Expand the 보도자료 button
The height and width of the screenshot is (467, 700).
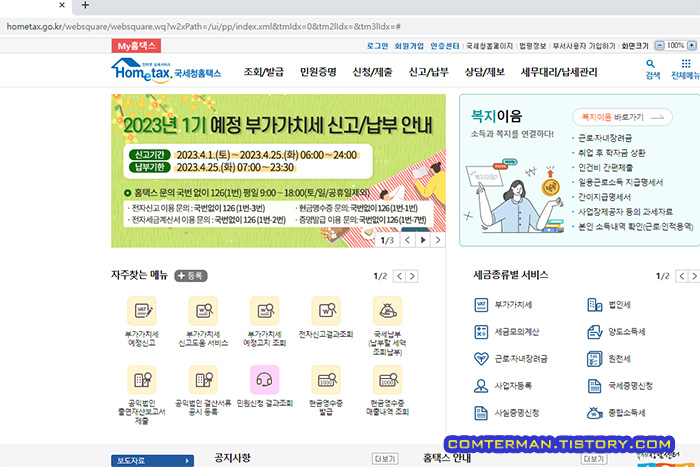[152, 461]
